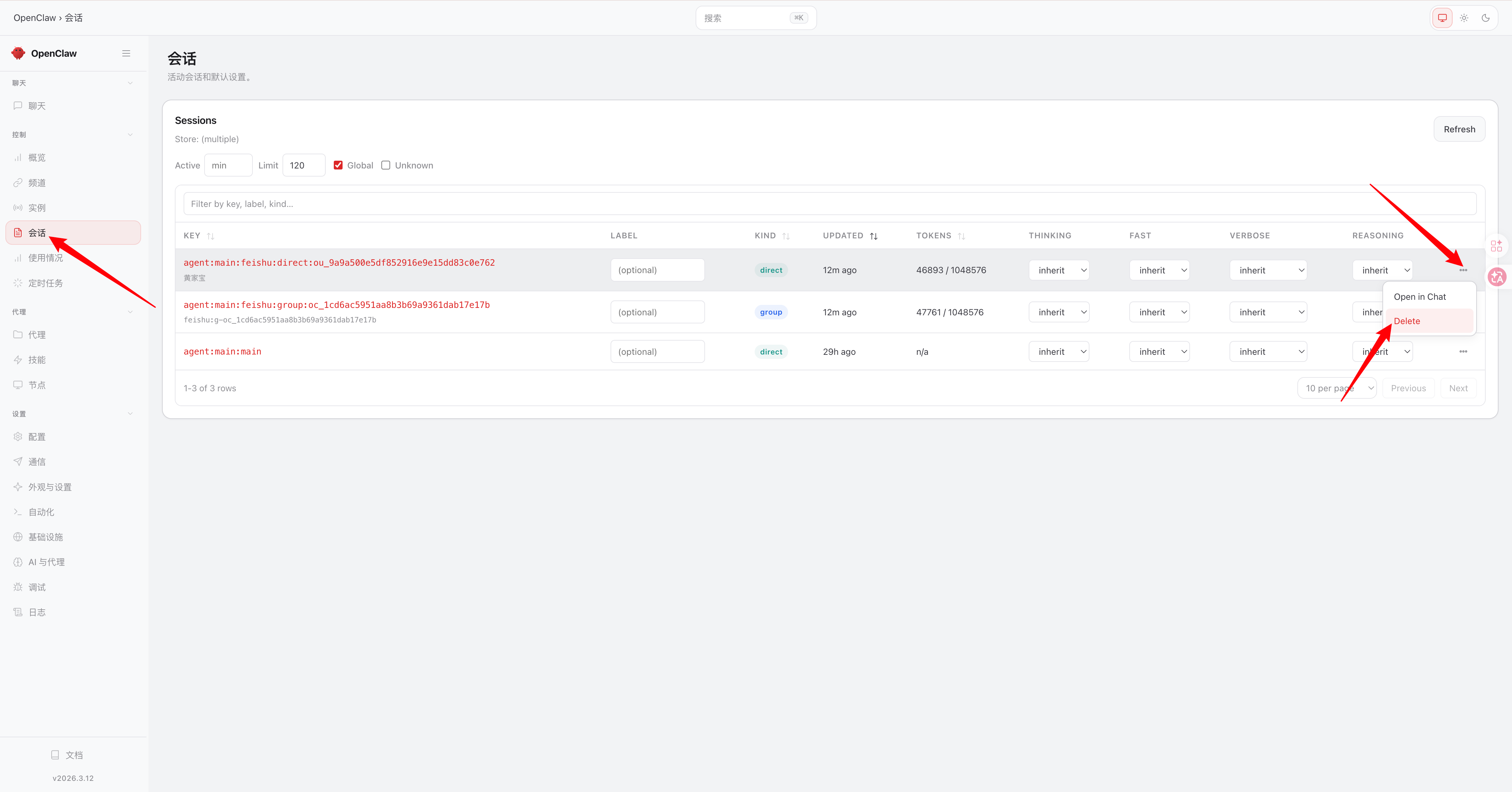Screen dimensions: 1512x792
Task: Go to 日志 in sidebar
Action: (73, 612)
